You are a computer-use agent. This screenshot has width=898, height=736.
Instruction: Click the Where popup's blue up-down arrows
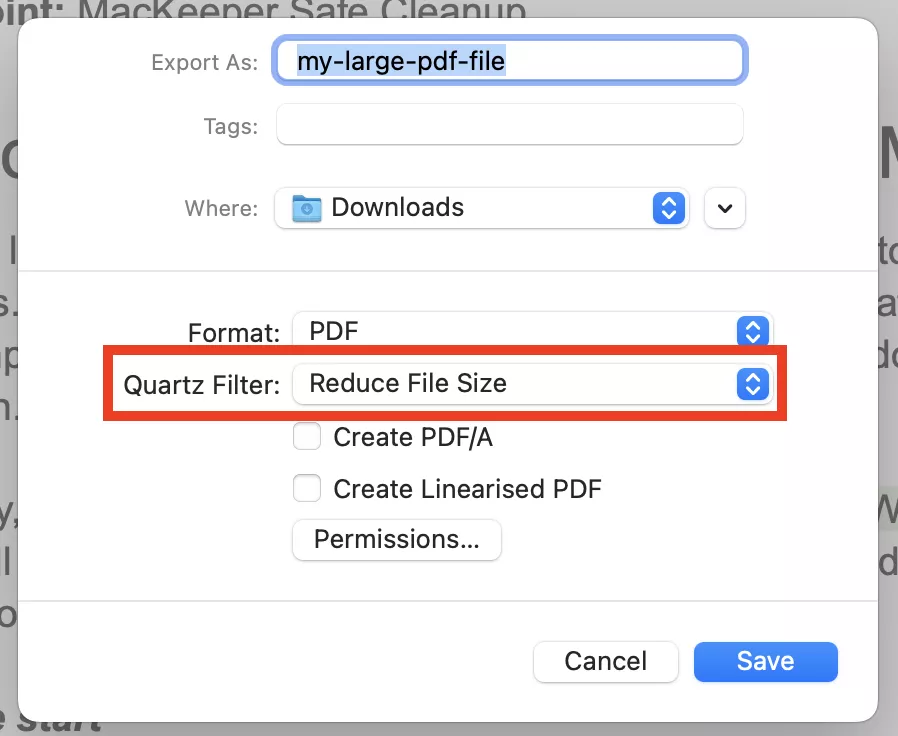(667, 208)
